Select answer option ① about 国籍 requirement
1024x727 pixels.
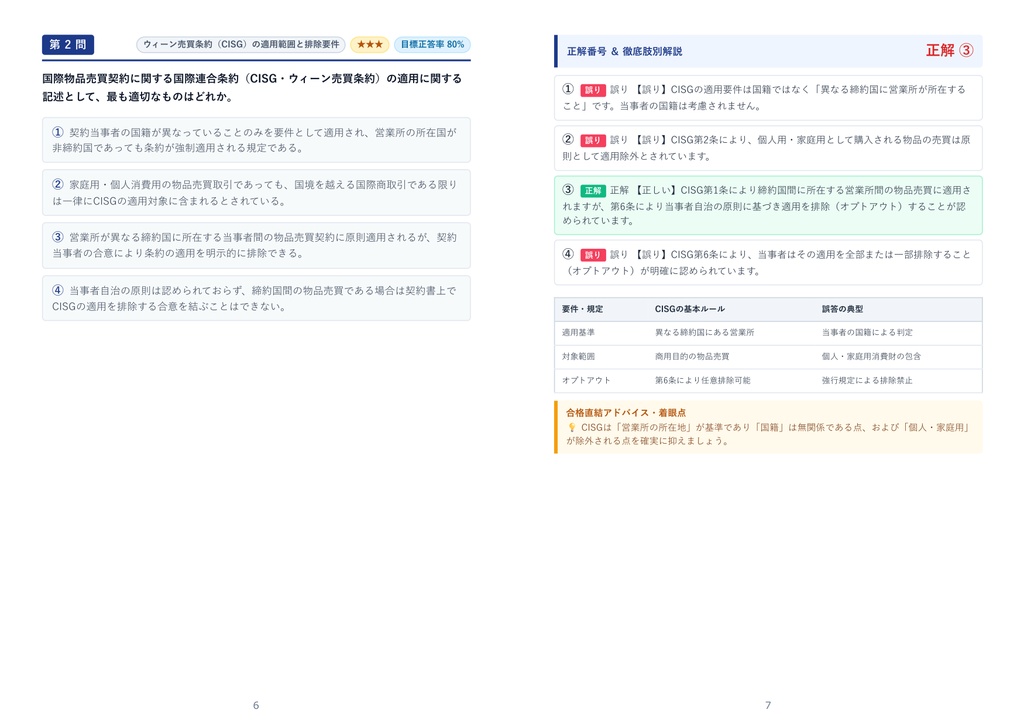[x=256, y=140]
